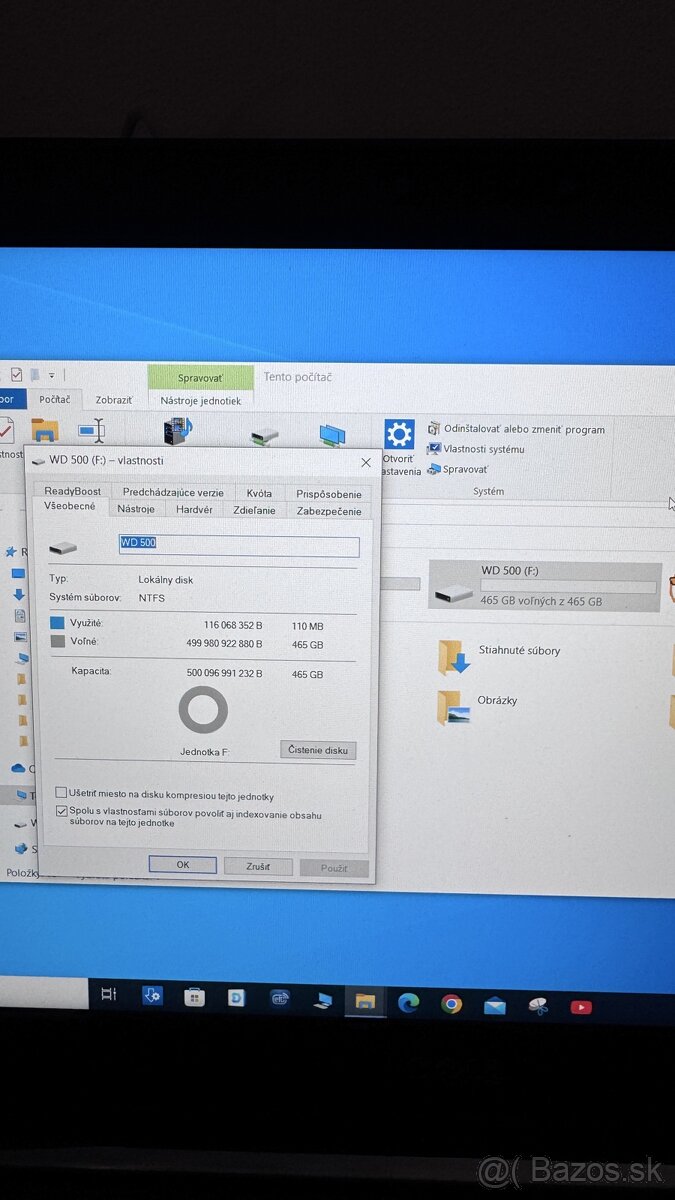This screenshot has width=675, height=1200.
Task: Switch to the ReadyBoost tab
Action: tap(73, 491)
